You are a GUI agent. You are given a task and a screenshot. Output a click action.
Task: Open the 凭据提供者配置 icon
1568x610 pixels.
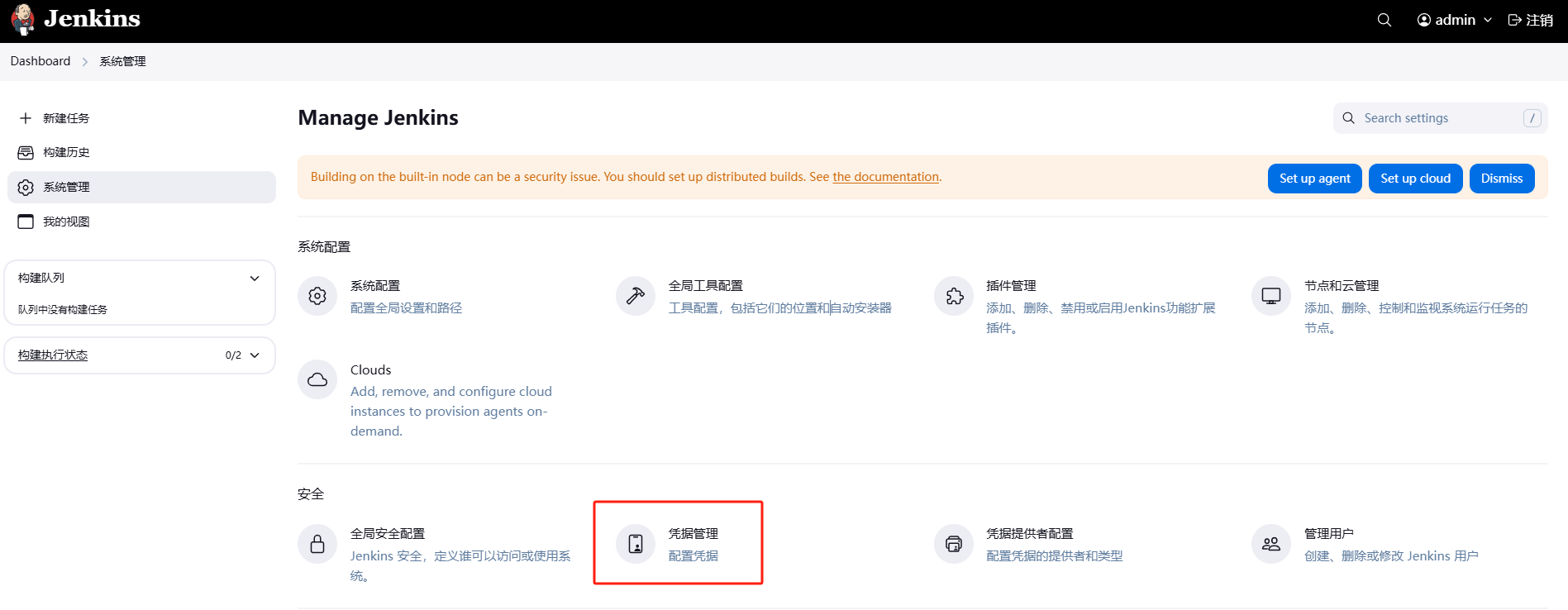tap(954, 544)
